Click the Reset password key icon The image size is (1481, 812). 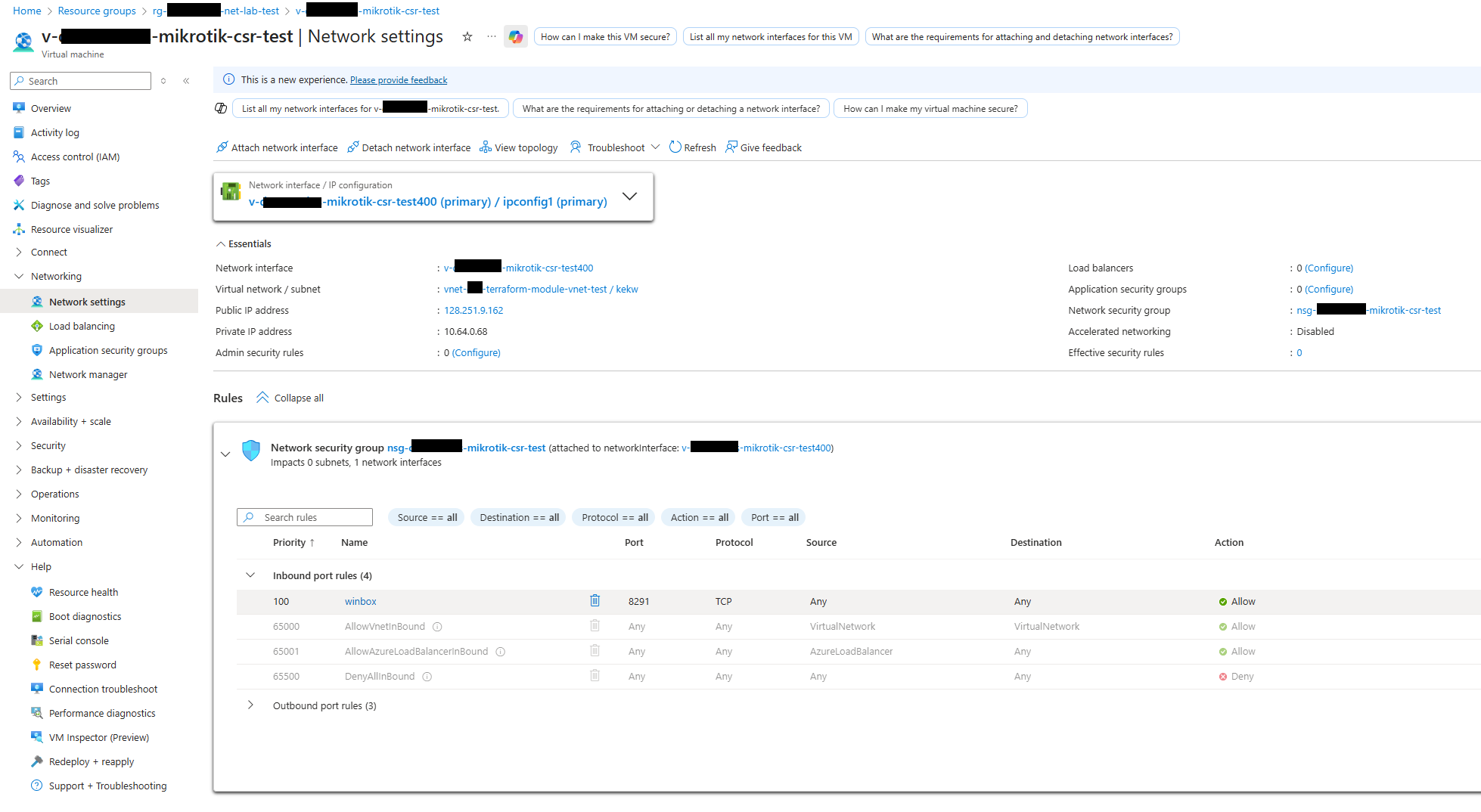click(37, 665)
